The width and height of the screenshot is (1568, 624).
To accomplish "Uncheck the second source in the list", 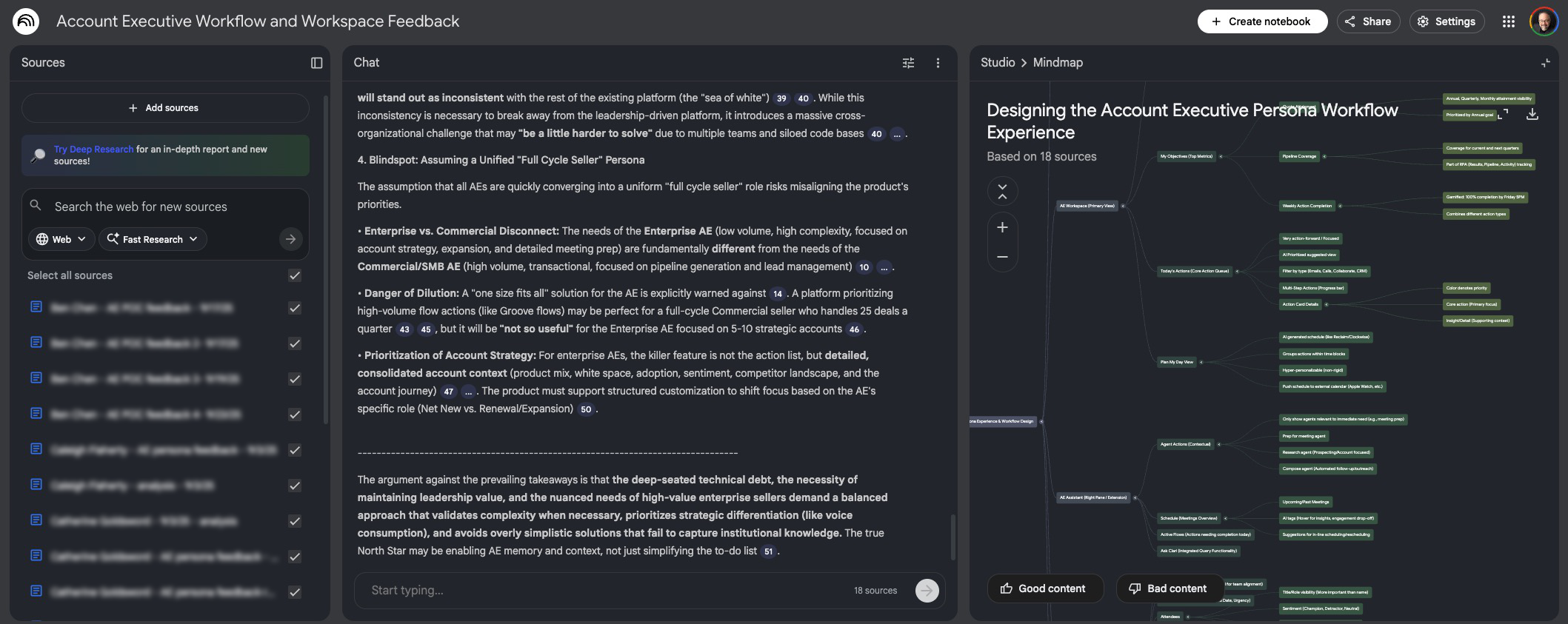I will 295,343.
